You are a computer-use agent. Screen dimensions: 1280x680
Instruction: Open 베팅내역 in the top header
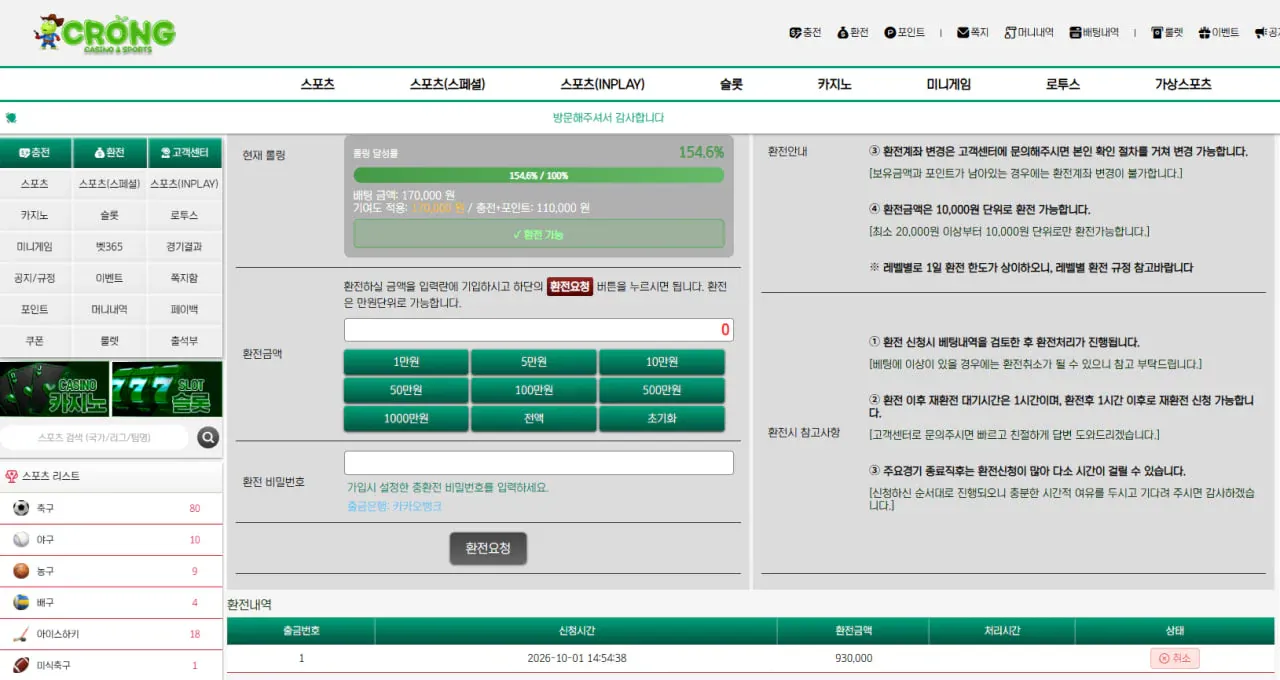coord(1094,32)
